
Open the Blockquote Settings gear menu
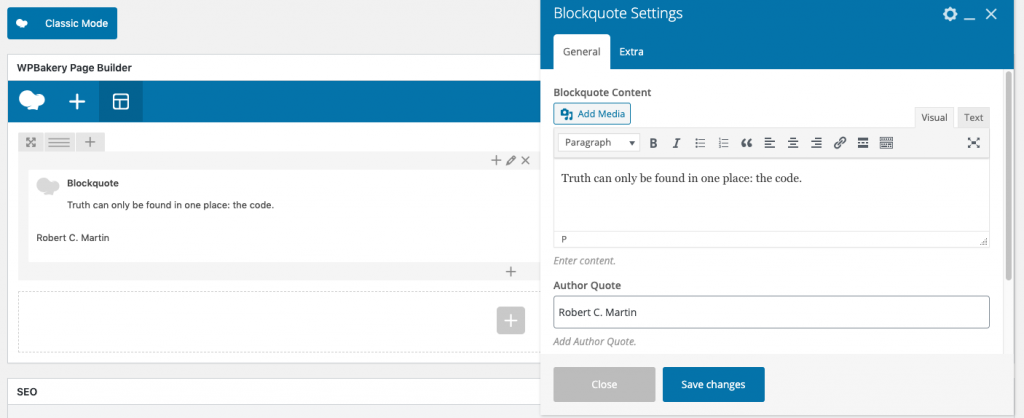click(x=950, y=14)
